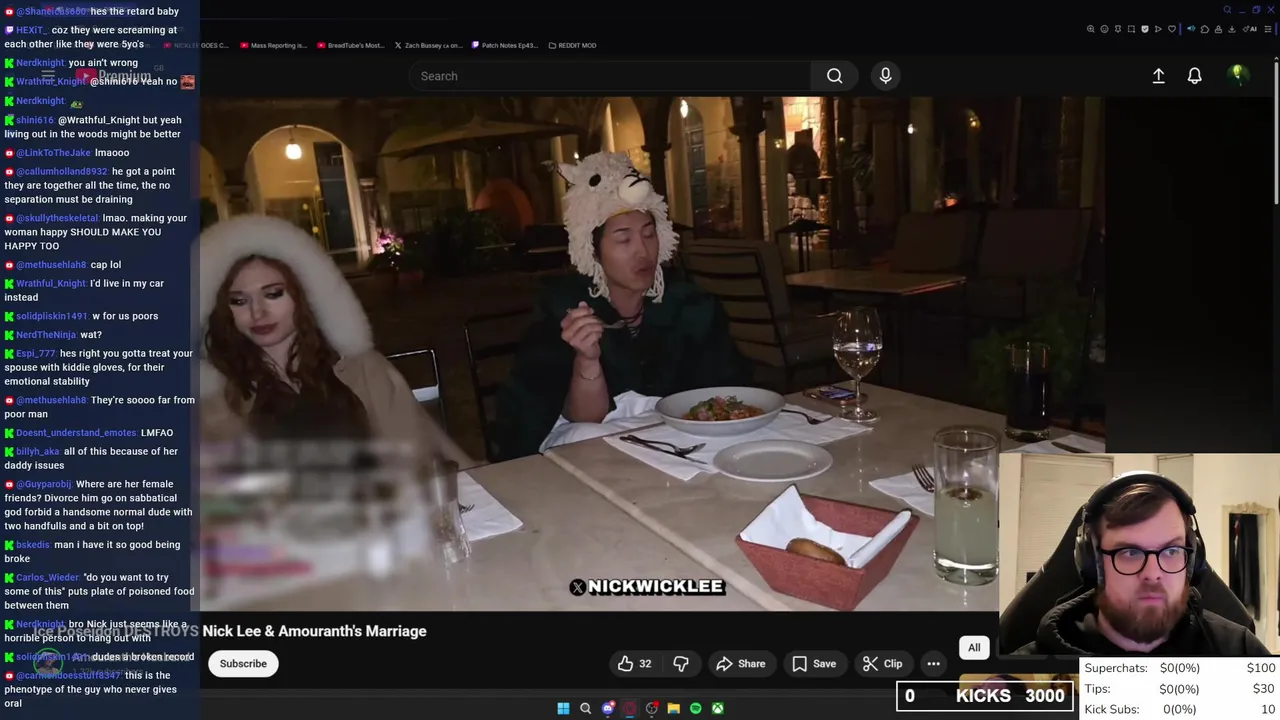Open the Mass Reporting bookmark
1280x720 pixels.
pos(273,45)
